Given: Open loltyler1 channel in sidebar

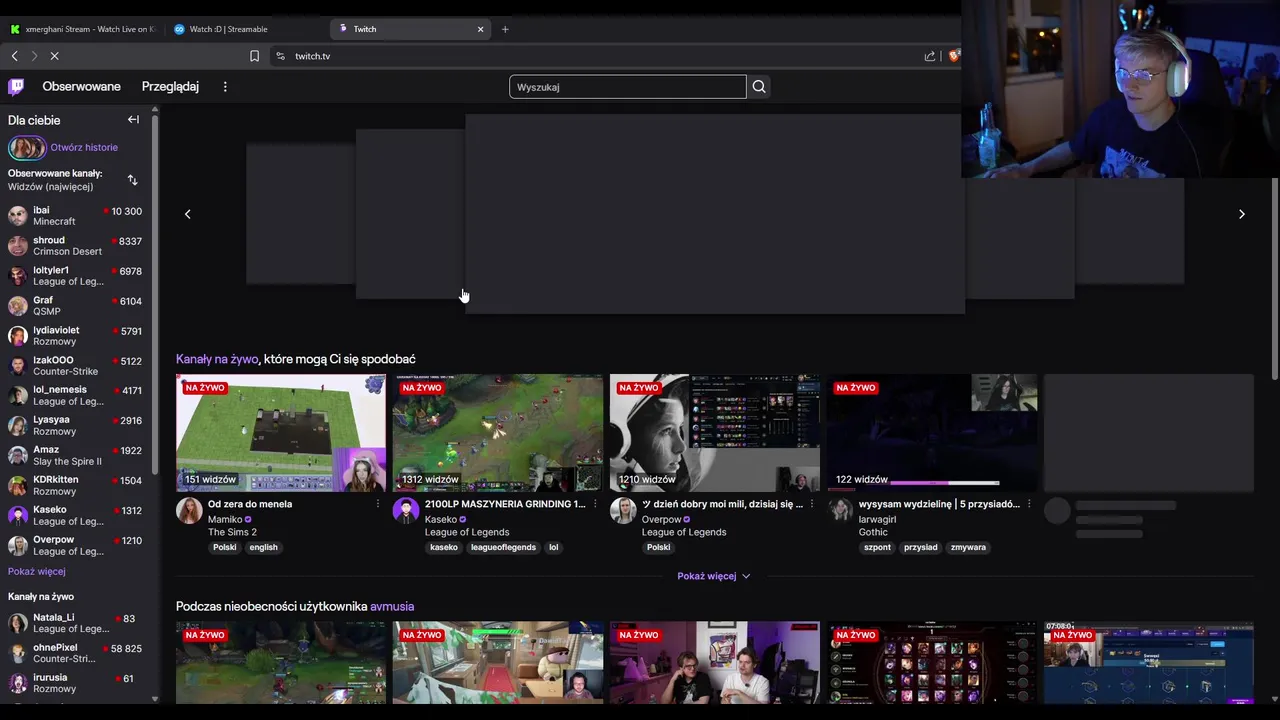Looking at the screenshot, I should click(x=76, y=276).
